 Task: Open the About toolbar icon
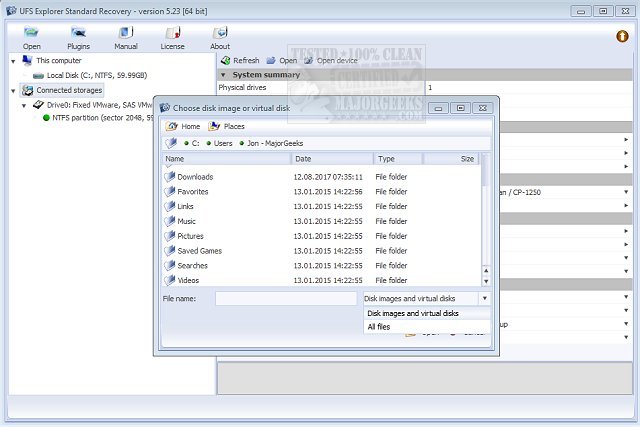point(220,38)
